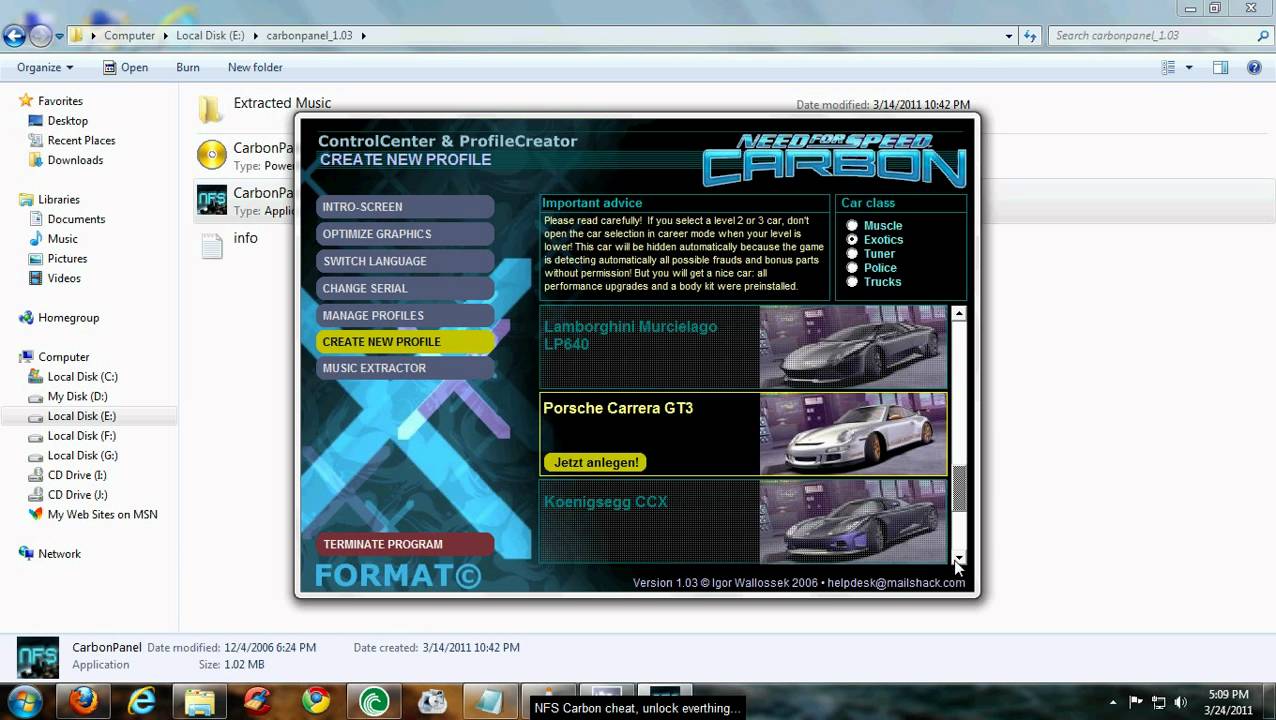Click the Back navigation arrow in Explorer
This screenshot has height=720, width=1276.
[14, 36]
